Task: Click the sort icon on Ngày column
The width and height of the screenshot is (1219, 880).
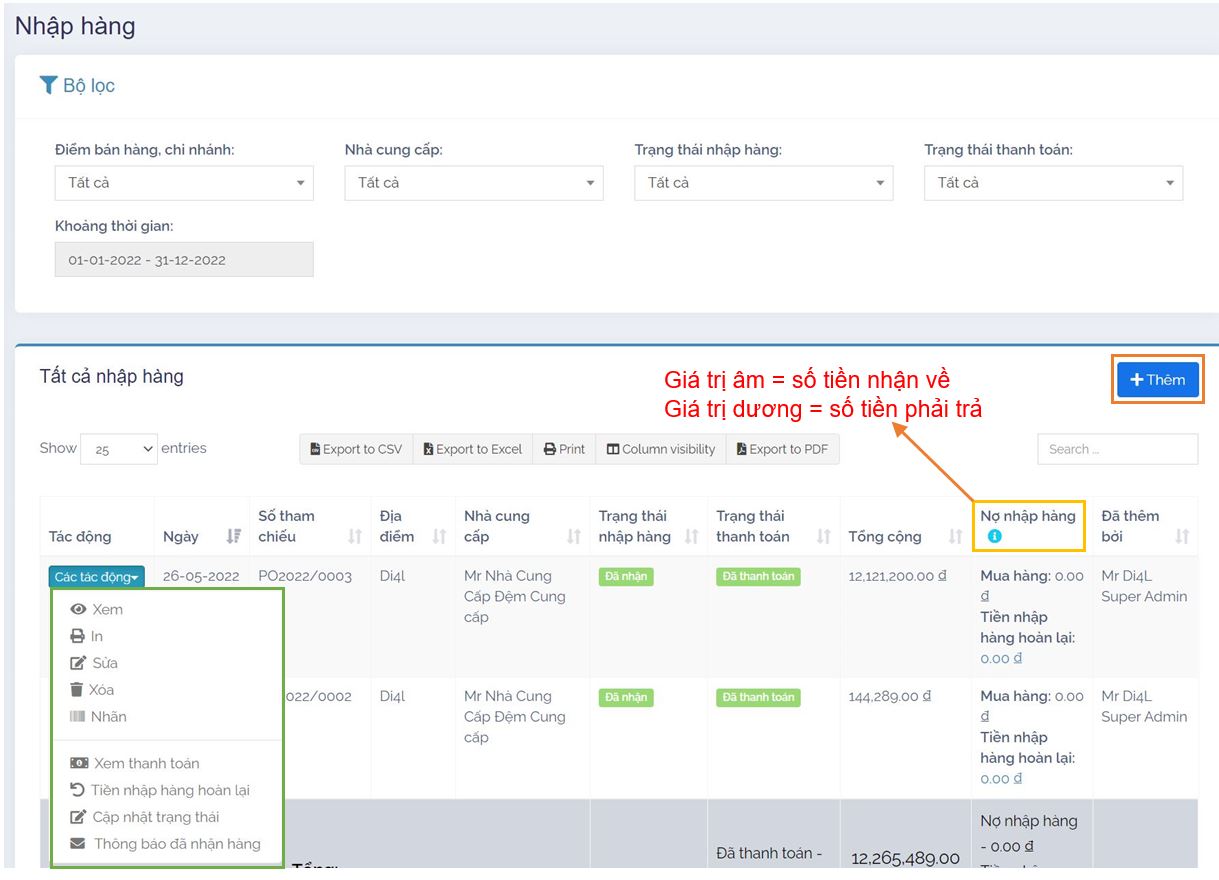Action: click(x=234, y=537)
